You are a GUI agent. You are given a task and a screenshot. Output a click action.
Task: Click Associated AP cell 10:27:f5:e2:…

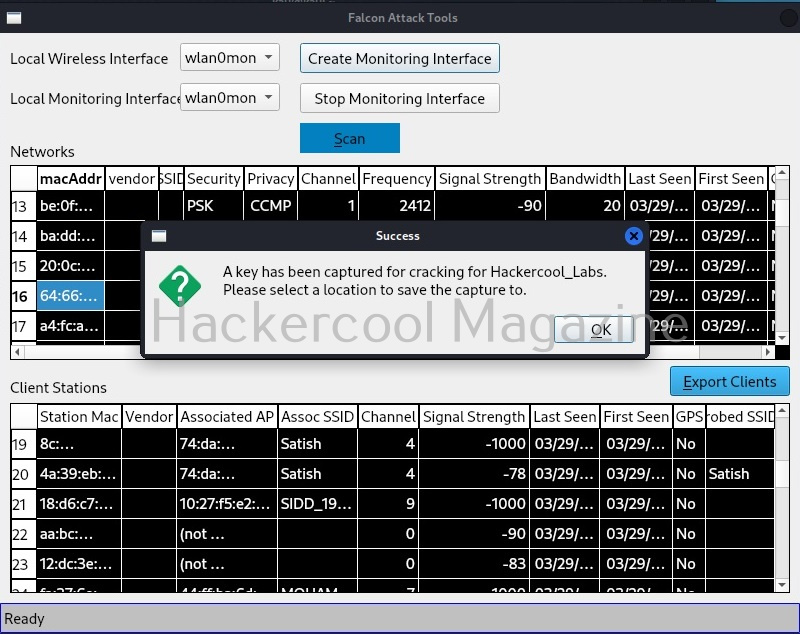(227, 504)
